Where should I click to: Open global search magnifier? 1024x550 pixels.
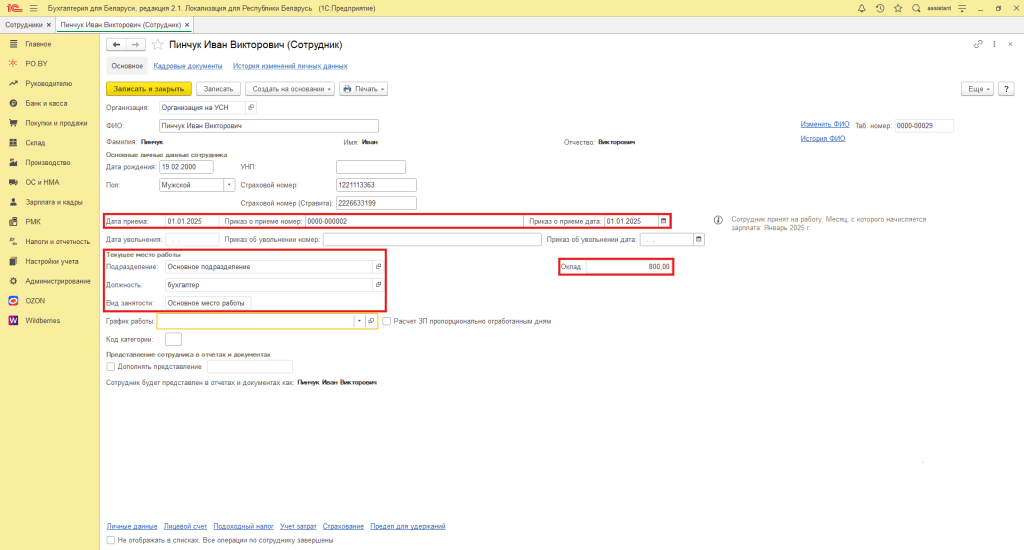tap(916, 8)
